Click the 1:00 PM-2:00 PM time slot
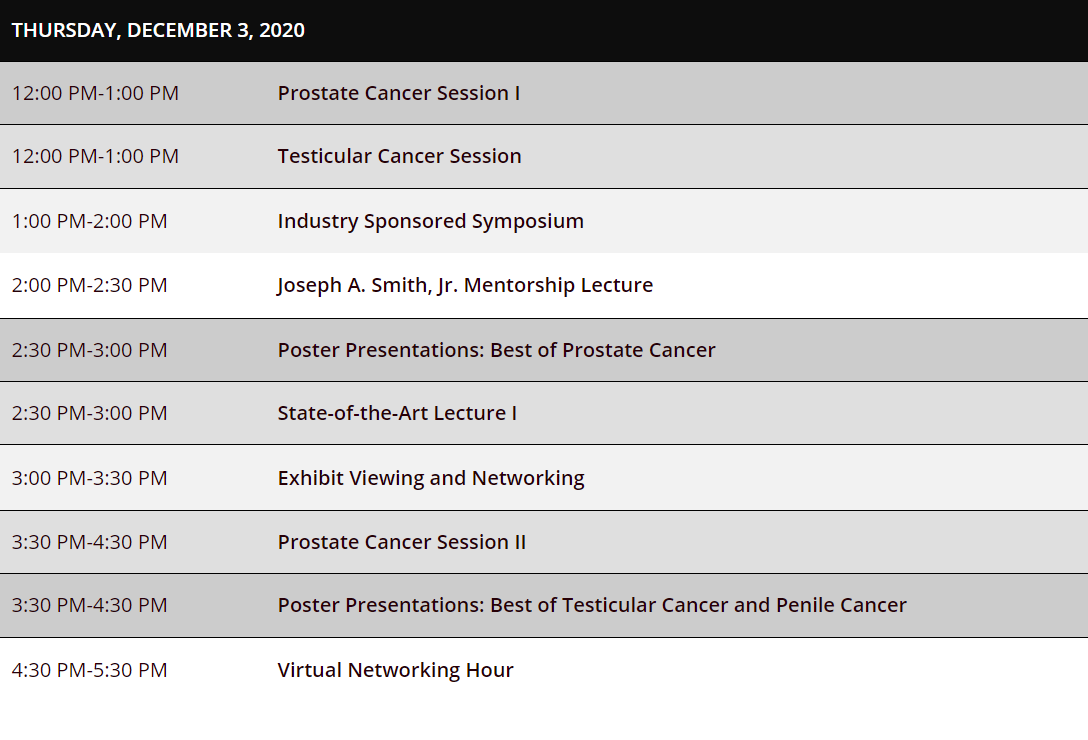 click(90, 221)
